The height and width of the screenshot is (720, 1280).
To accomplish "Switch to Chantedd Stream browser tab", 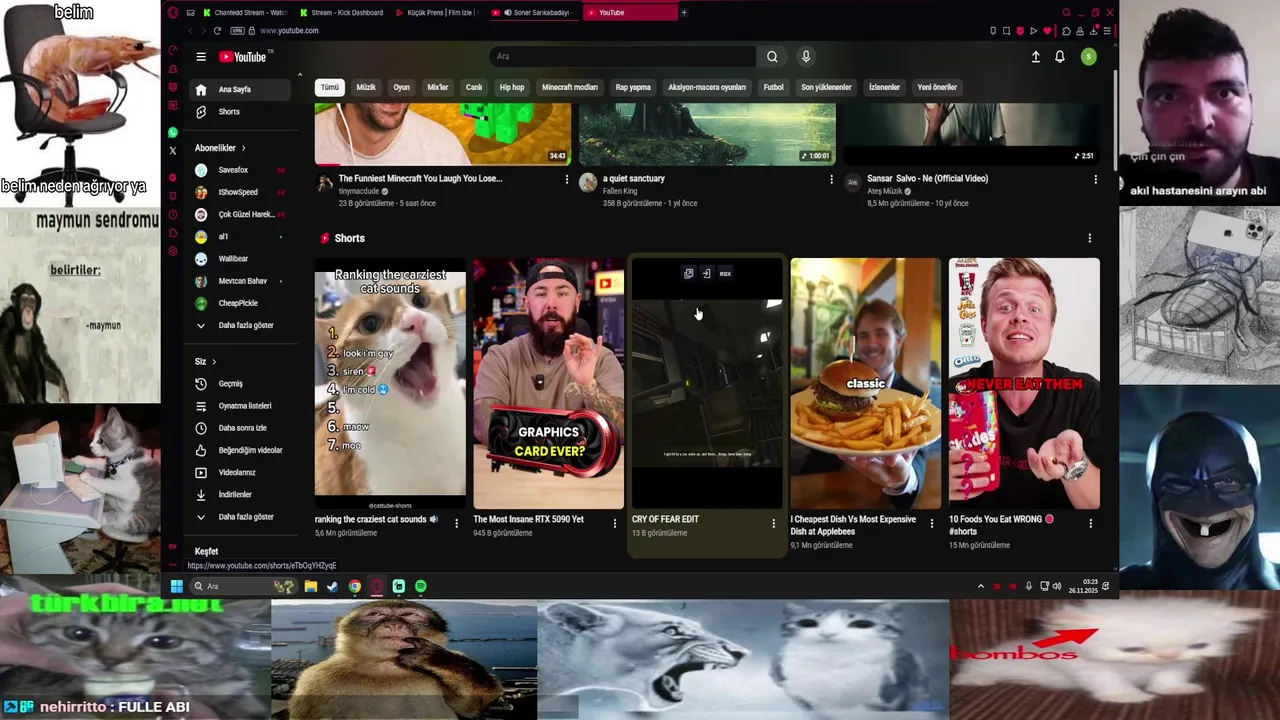I will [x=245, y=13].
